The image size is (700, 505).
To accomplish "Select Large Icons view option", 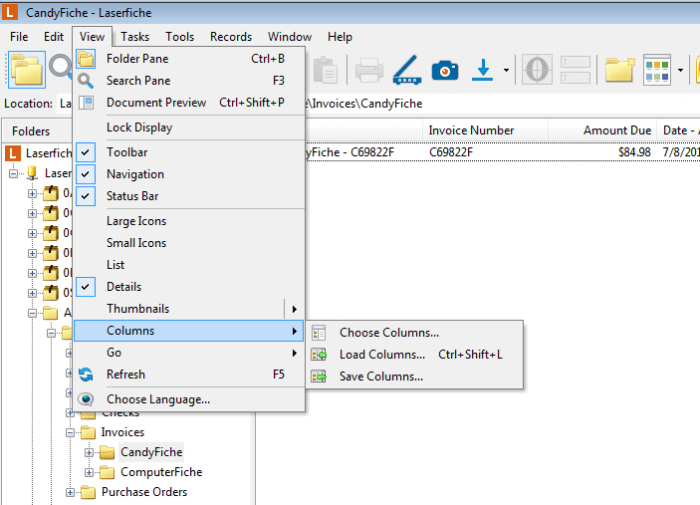I will coord(189,221).
